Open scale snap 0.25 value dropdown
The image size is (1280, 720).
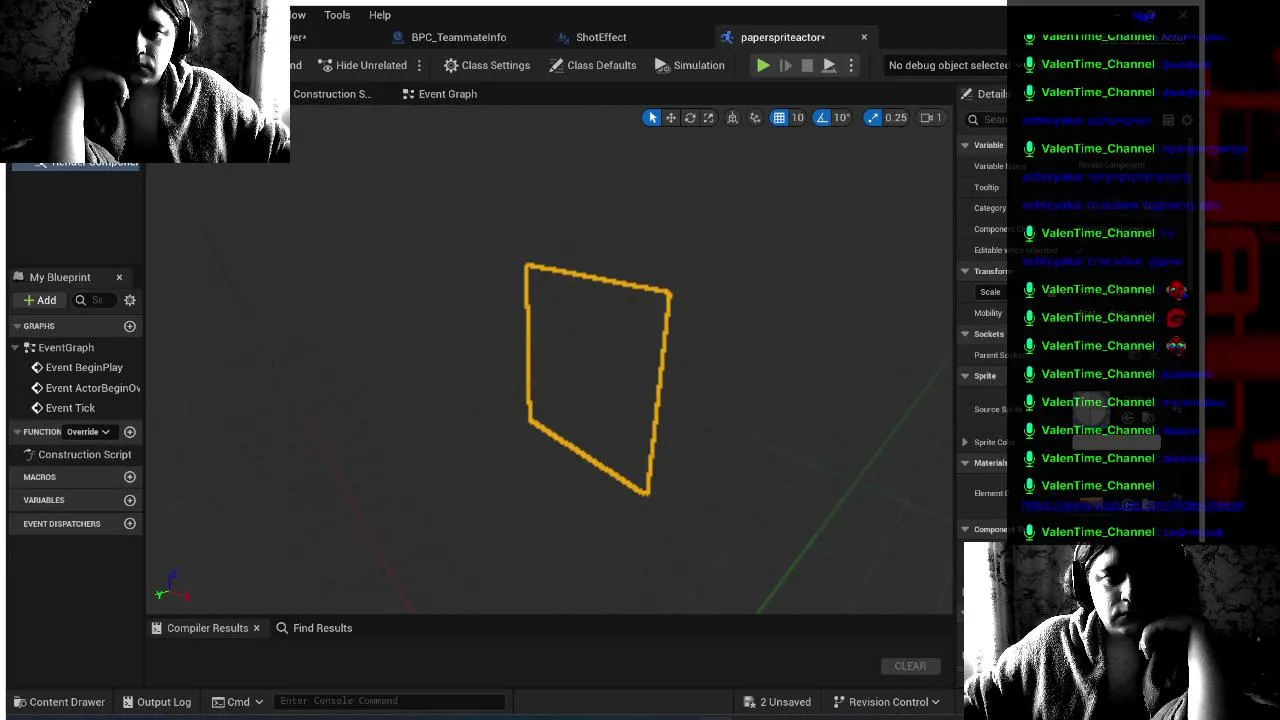pos(896,118)
